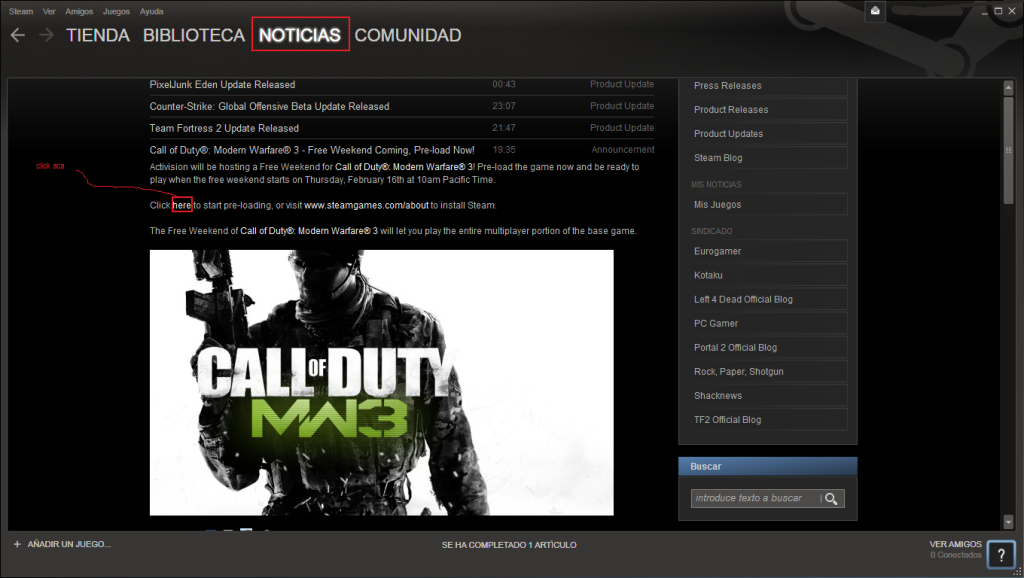Click the 'Product Update' tag on Counter-Strike row
The width and height of the screenshot is (1024, 578).
(x=622, y=106)
